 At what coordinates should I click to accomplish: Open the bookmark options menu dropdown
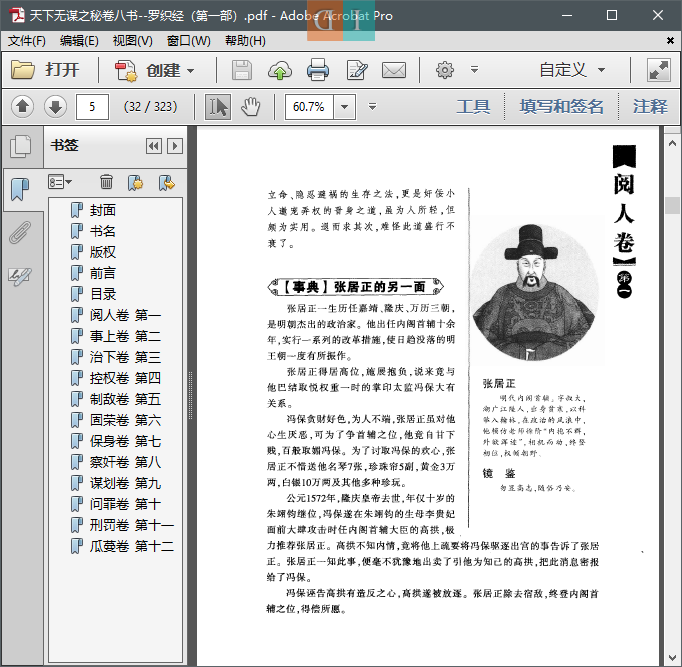60,182
